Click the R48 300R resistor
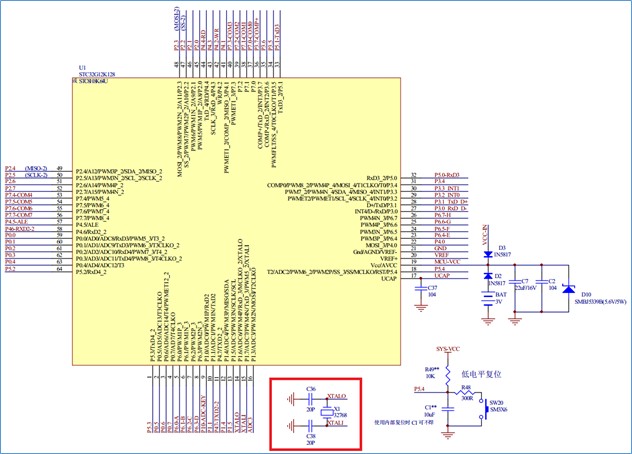Image resolution: width=632 pixels, height=454 pixels. pyautogui.click(x=465, y=391)
